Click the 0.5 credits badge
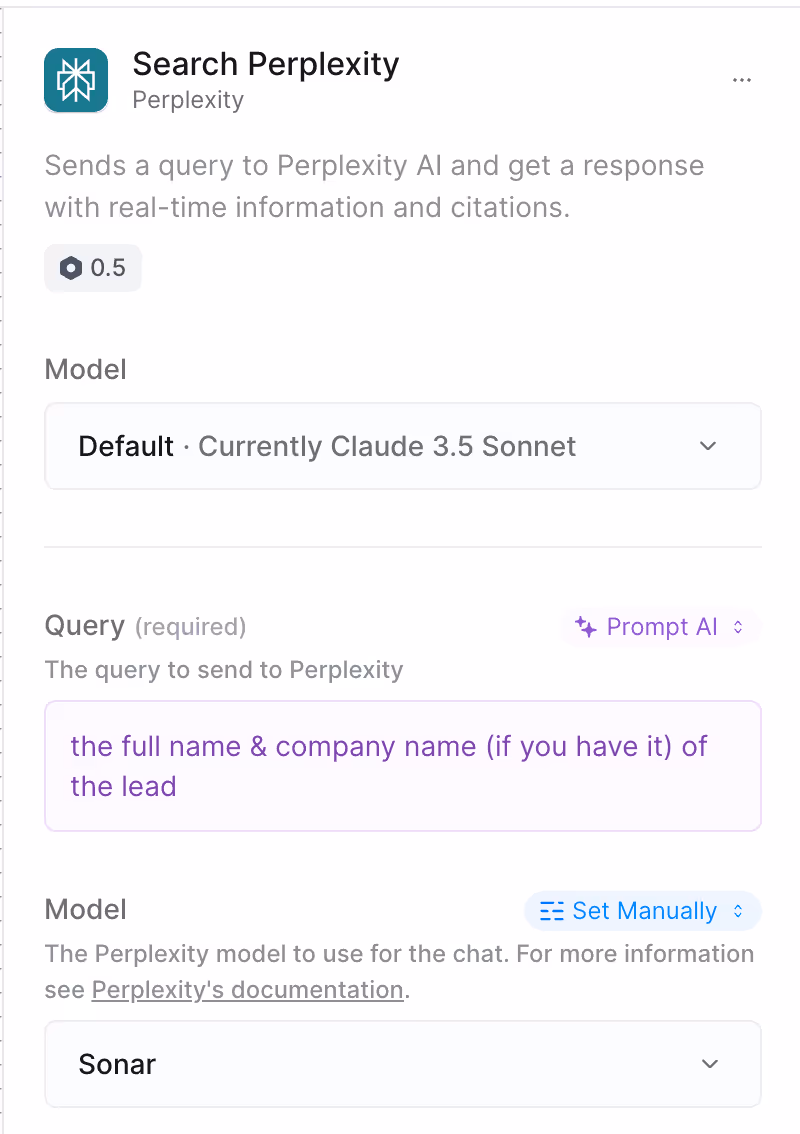This screenshot has width=800, height=1134. (x=93, y=268)
